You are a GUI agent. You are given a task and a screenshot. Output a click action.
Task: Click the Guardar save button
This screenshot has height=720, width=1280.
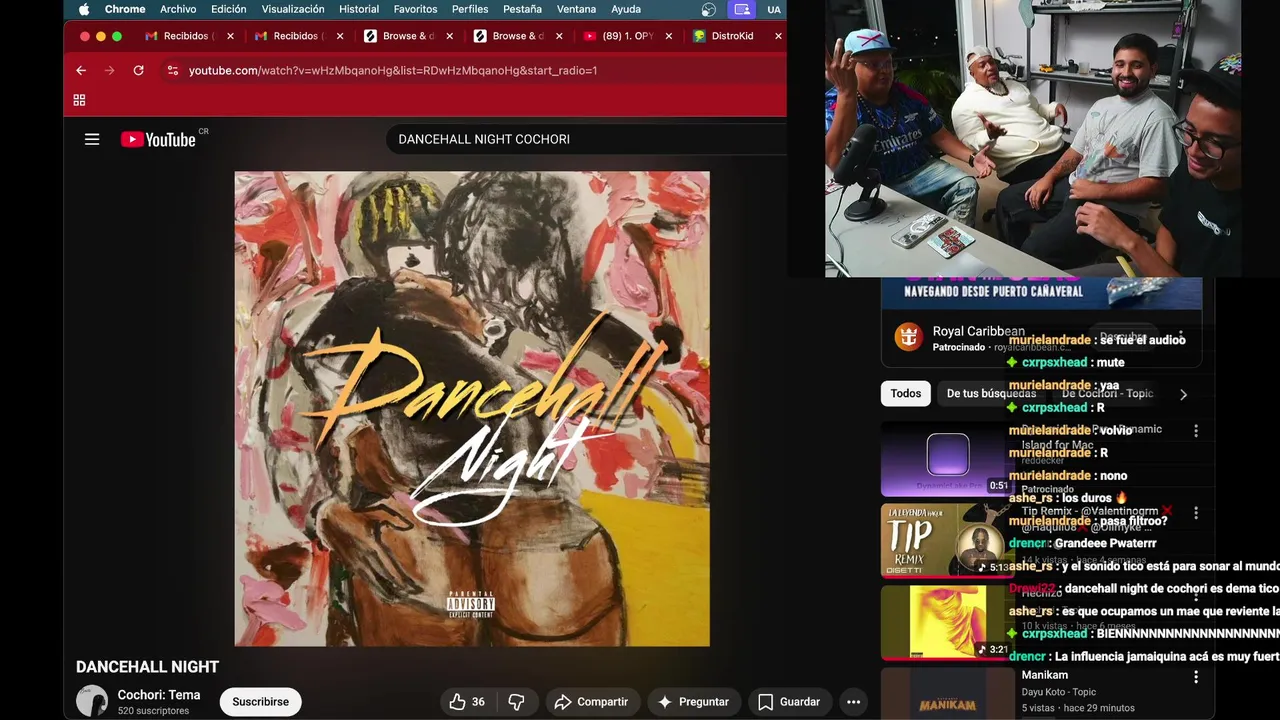click(789, 702)
